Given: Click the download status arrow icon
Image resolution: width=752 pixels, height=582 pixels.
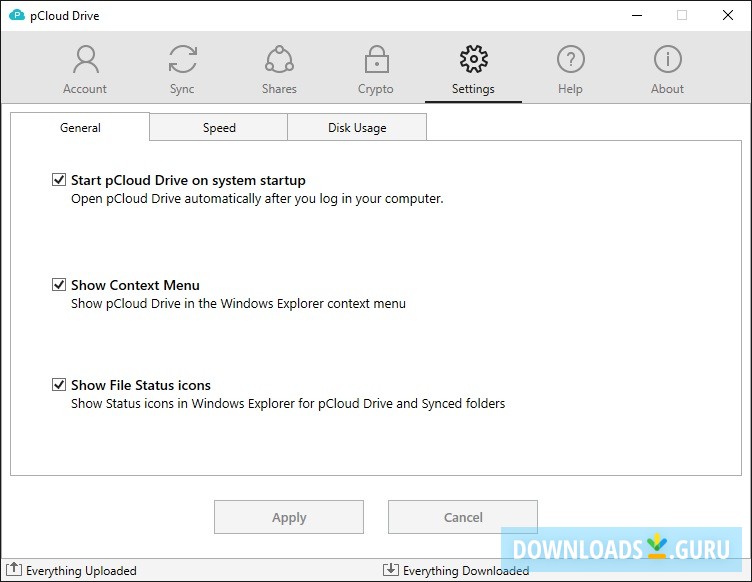Looking at the screenshot, I should coord(390,569).
